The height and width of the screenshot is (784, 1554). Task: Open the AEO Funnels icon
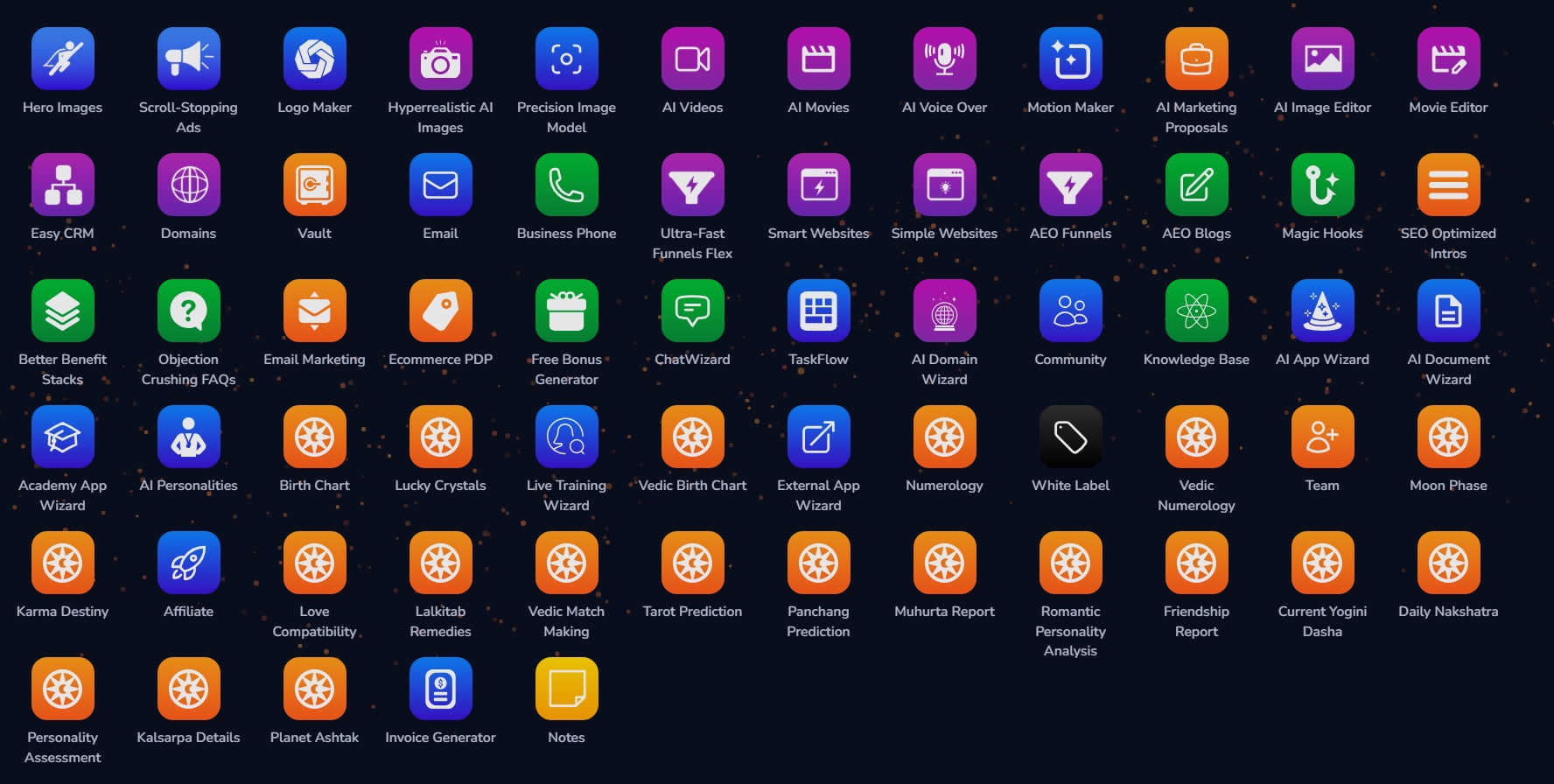(1071, 185)
